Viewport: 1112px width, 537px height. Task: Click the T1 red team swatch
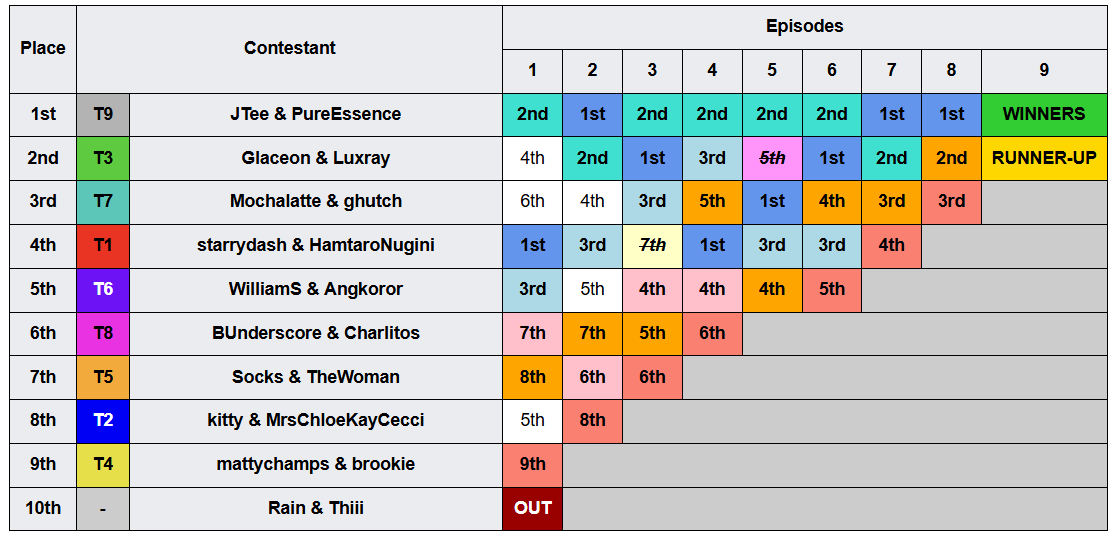(x=103, y=245)
